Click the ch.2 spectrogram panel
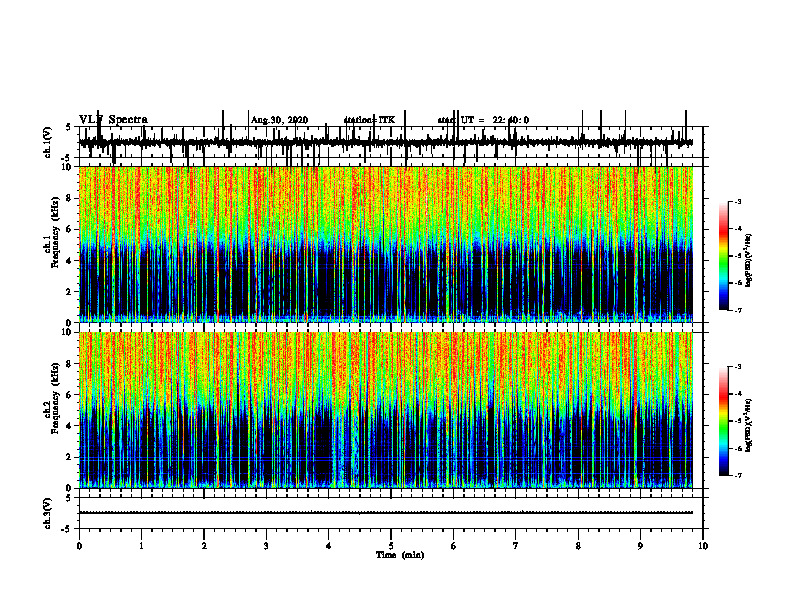This screenshot has width=792, height=612. coord(385,410)
